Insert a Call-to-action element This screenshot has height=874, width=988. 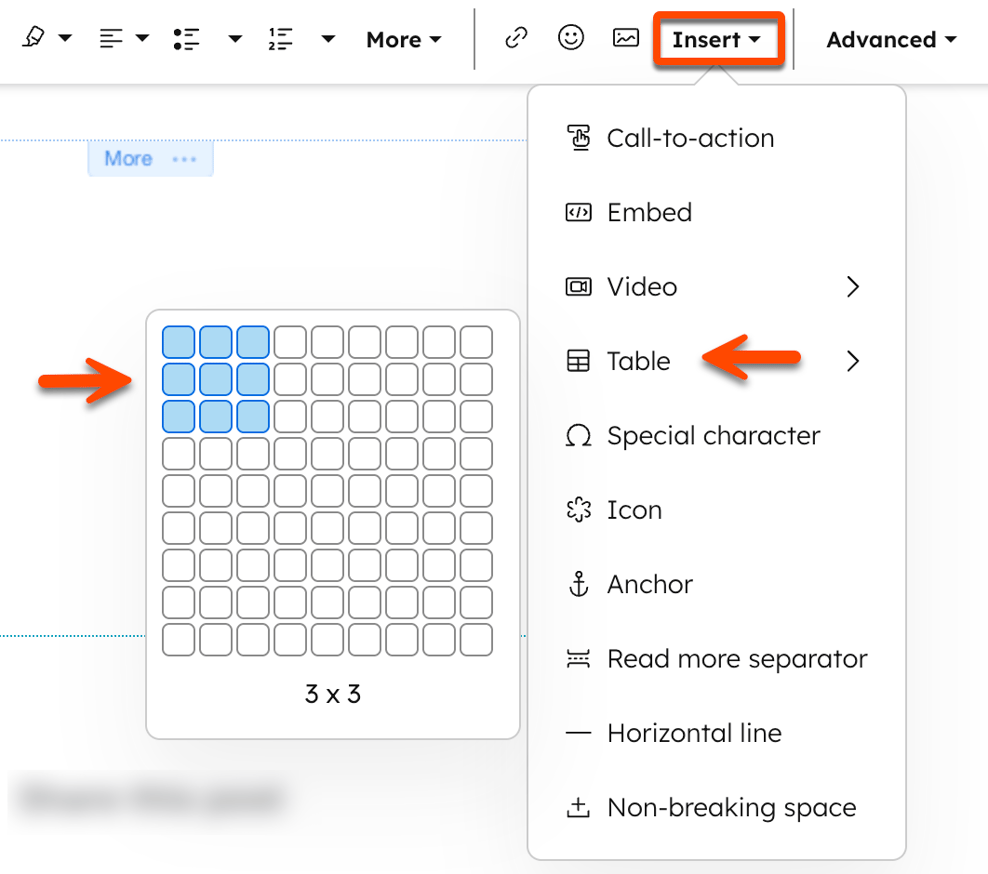tap(690, 138)
